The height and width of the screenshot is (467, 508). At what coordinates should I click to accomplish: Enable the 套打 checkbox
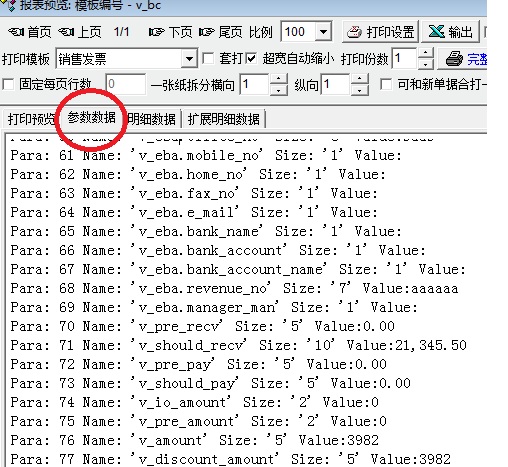coord(208,59)
